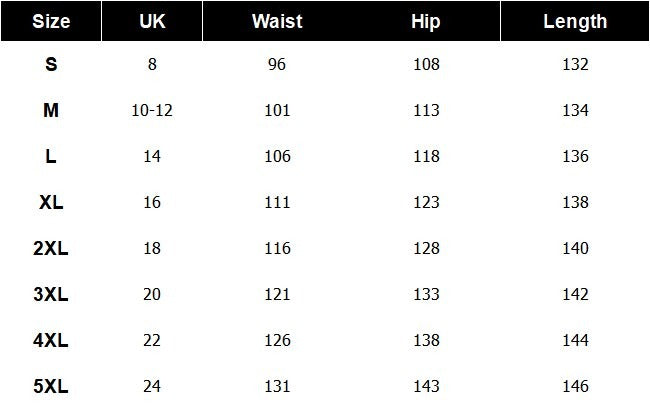The image size is (650, 409).
Task: Select the Hip column header
Action: click(425, 21)
